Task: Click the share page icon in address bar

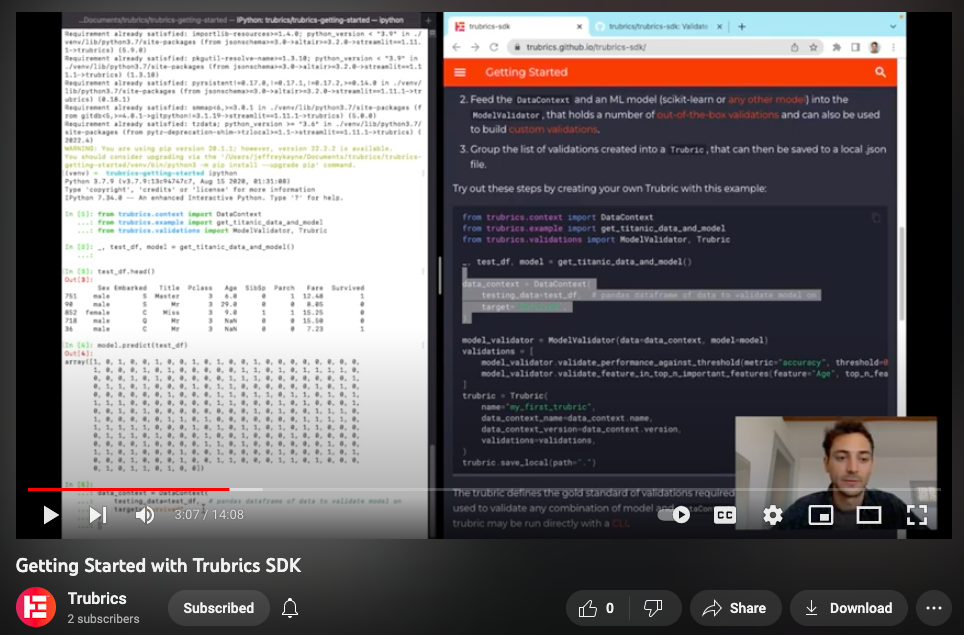Action: tap(794, 47)
